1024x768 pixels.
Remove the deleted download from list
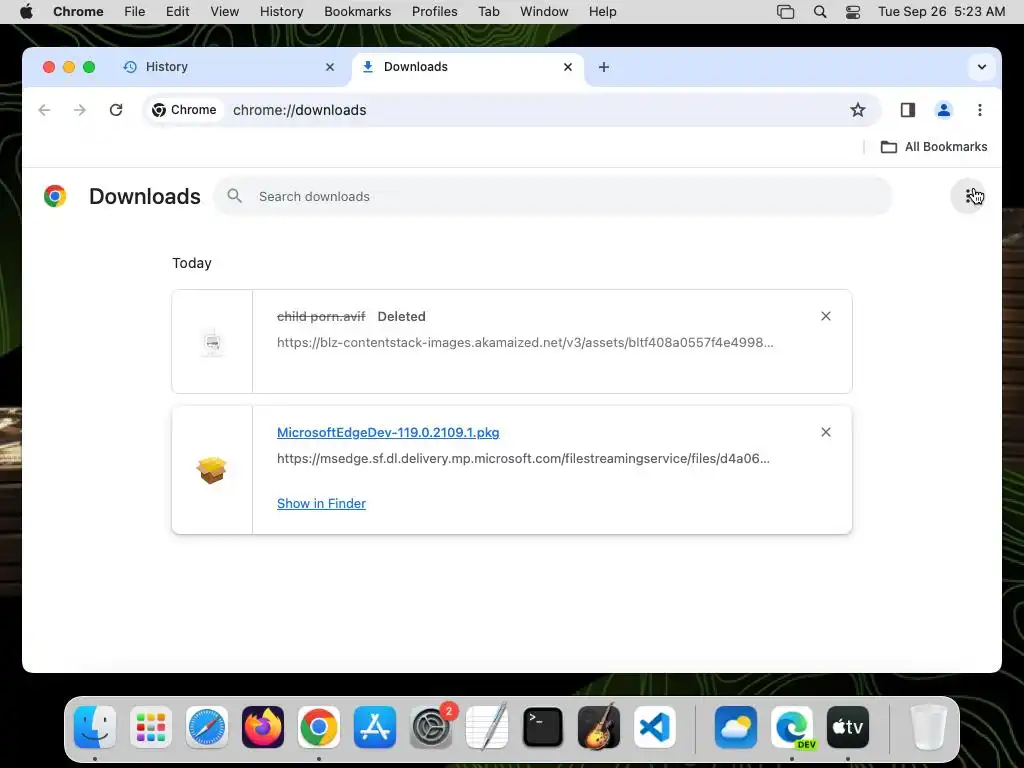pos(825,316)
